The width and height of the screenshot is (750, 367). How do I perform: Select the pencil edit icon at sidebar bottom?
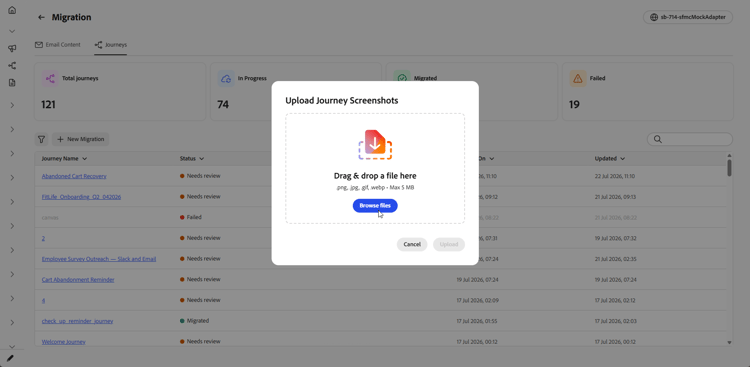coord(11,358)
